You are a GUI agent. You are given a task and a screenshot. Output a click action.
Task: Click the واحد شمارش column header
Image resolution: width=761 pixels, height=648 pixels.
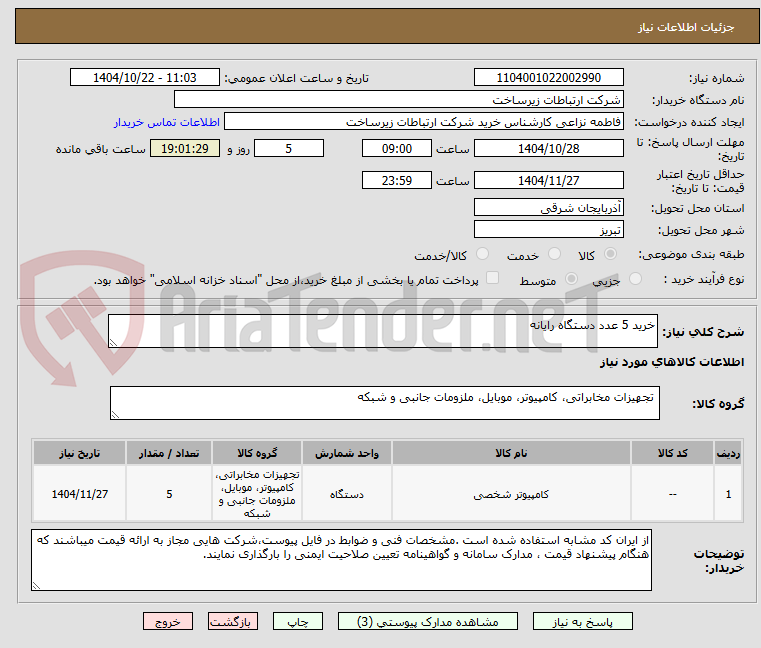[347, 453]
